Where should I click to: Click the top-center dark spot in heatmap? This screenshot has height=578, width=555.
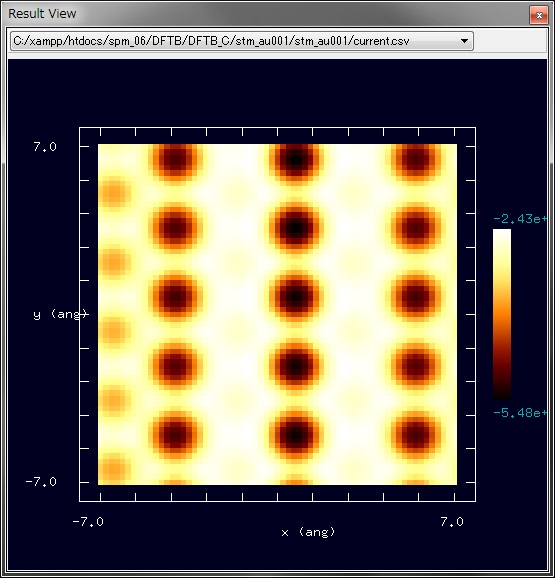[x=296, y=159]
